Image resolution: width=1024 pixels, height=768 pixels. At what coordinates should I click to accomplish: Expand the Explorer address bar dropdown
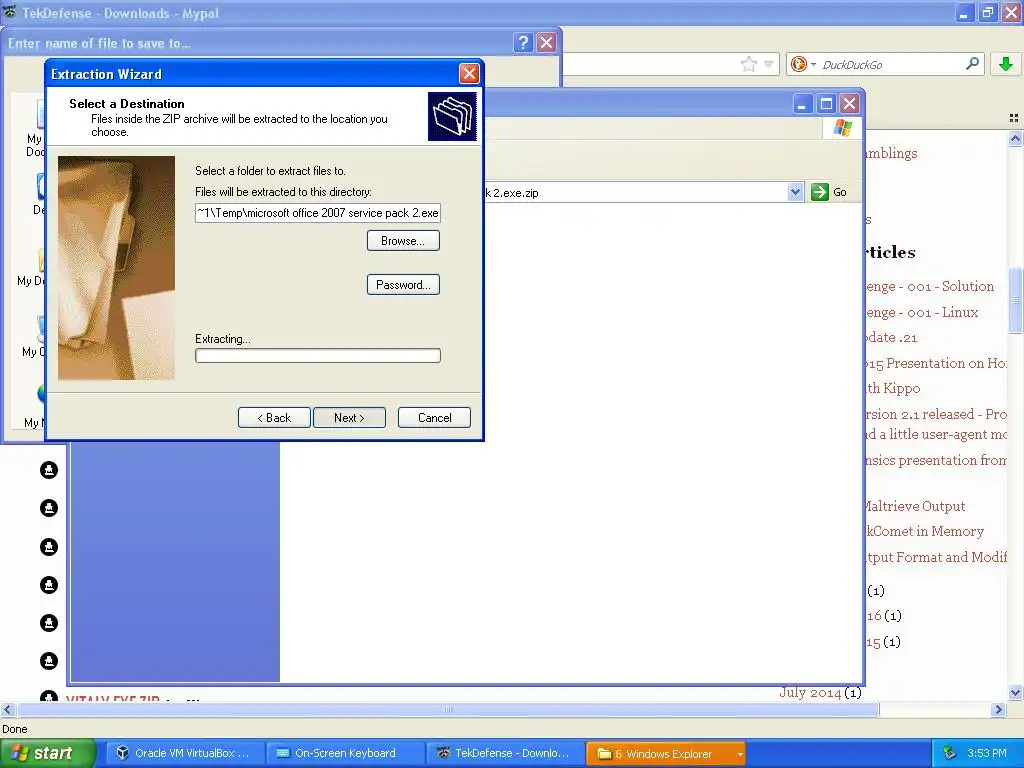[795, 192]
